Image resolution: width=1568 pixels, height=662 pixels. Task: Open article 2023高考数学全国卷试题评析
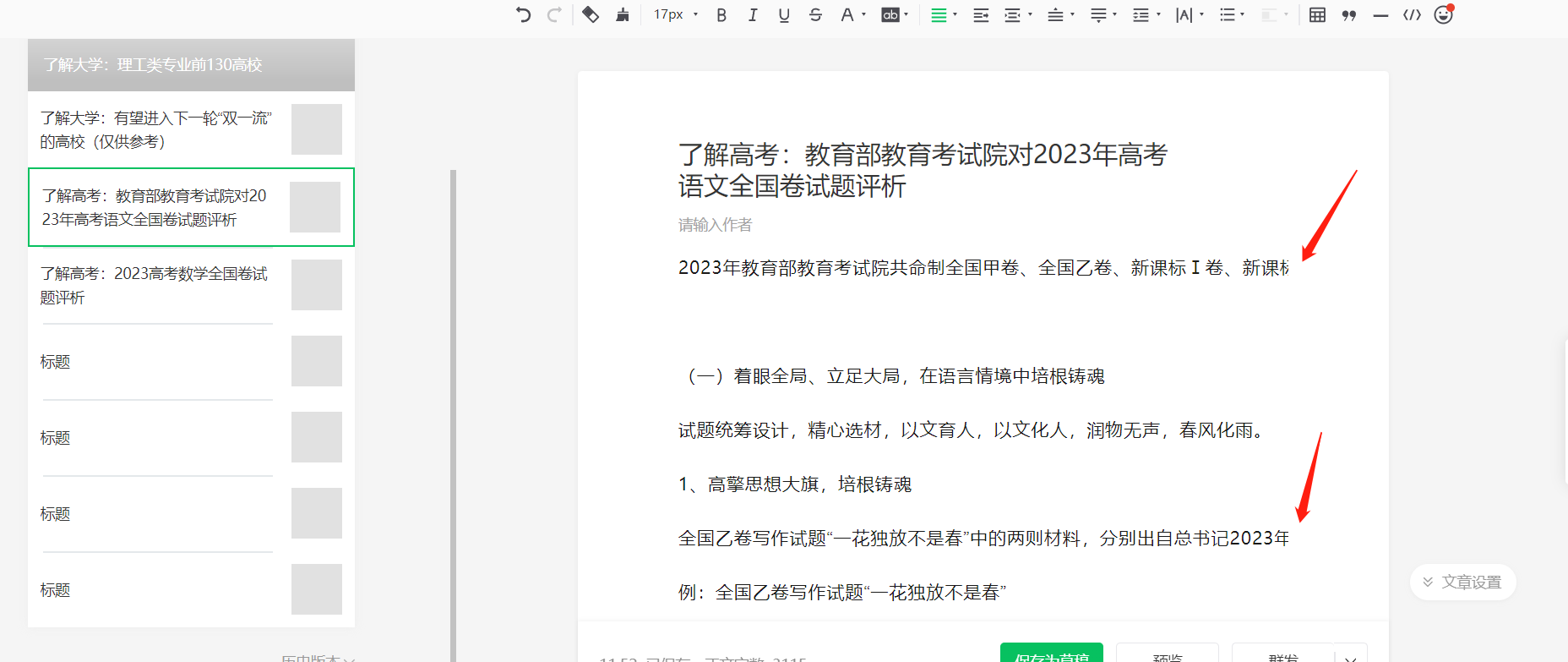pyautogui.click(x=155, y=285)
